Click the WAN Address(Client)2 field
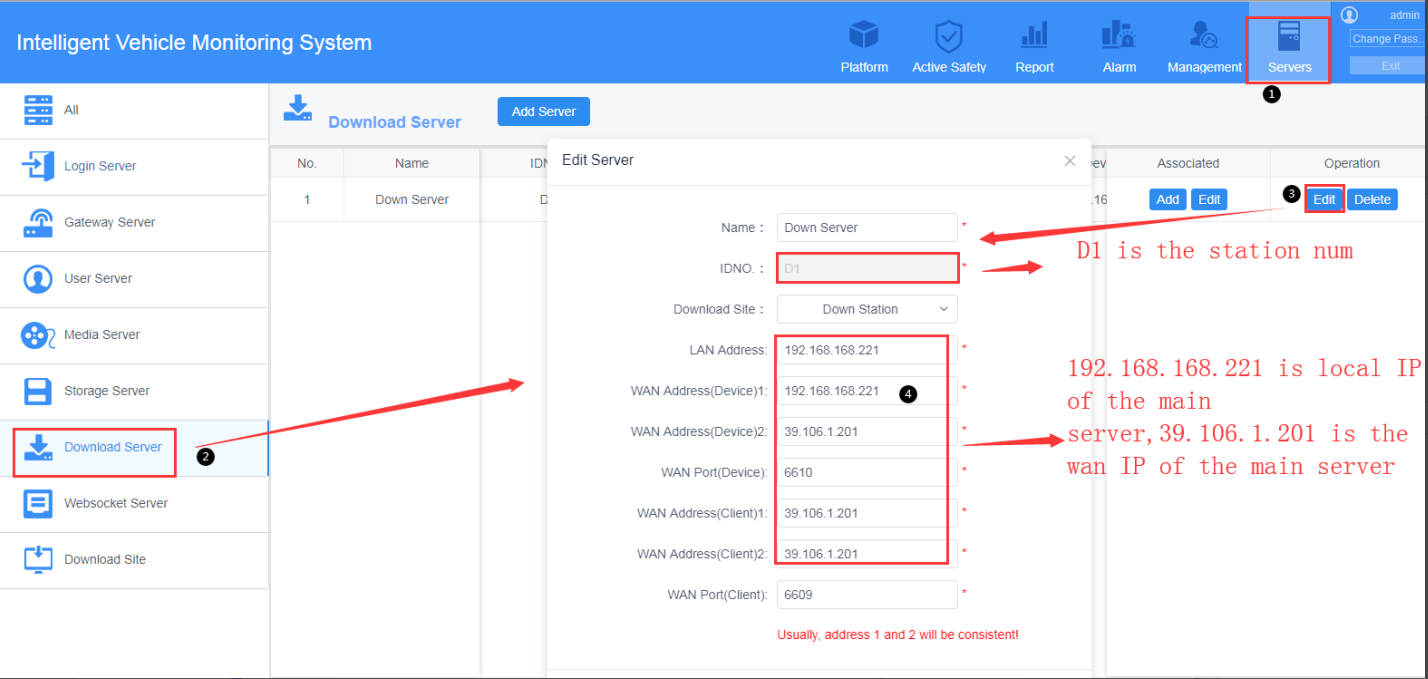Viewport: 1428px width, 679px height. (x=867, y=554)
